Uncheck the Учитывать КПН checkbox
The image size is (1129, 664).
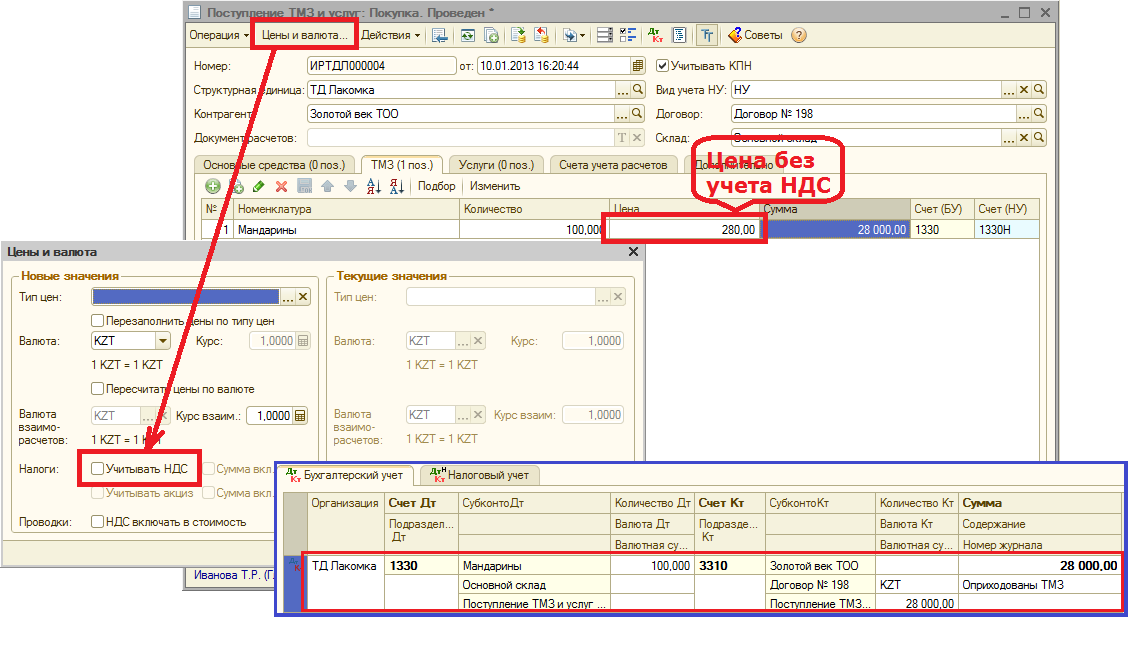coord(662,66)
